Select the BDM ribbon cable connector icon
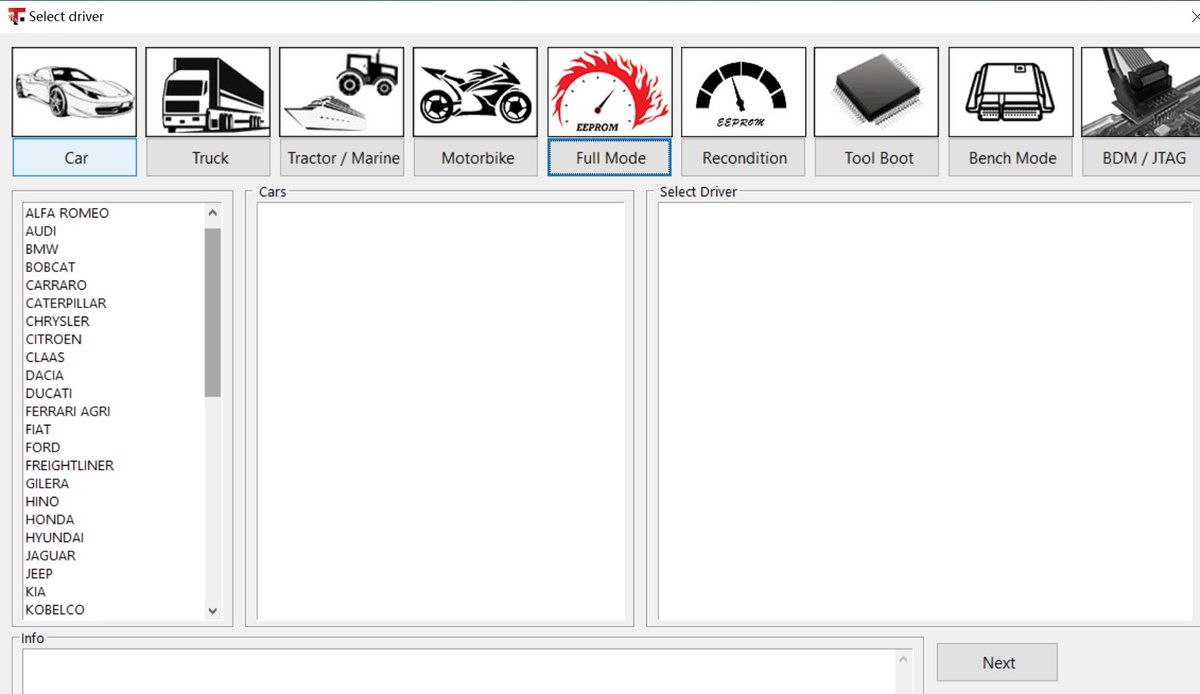1200x694 pixels. click(x=1141, y=92)
